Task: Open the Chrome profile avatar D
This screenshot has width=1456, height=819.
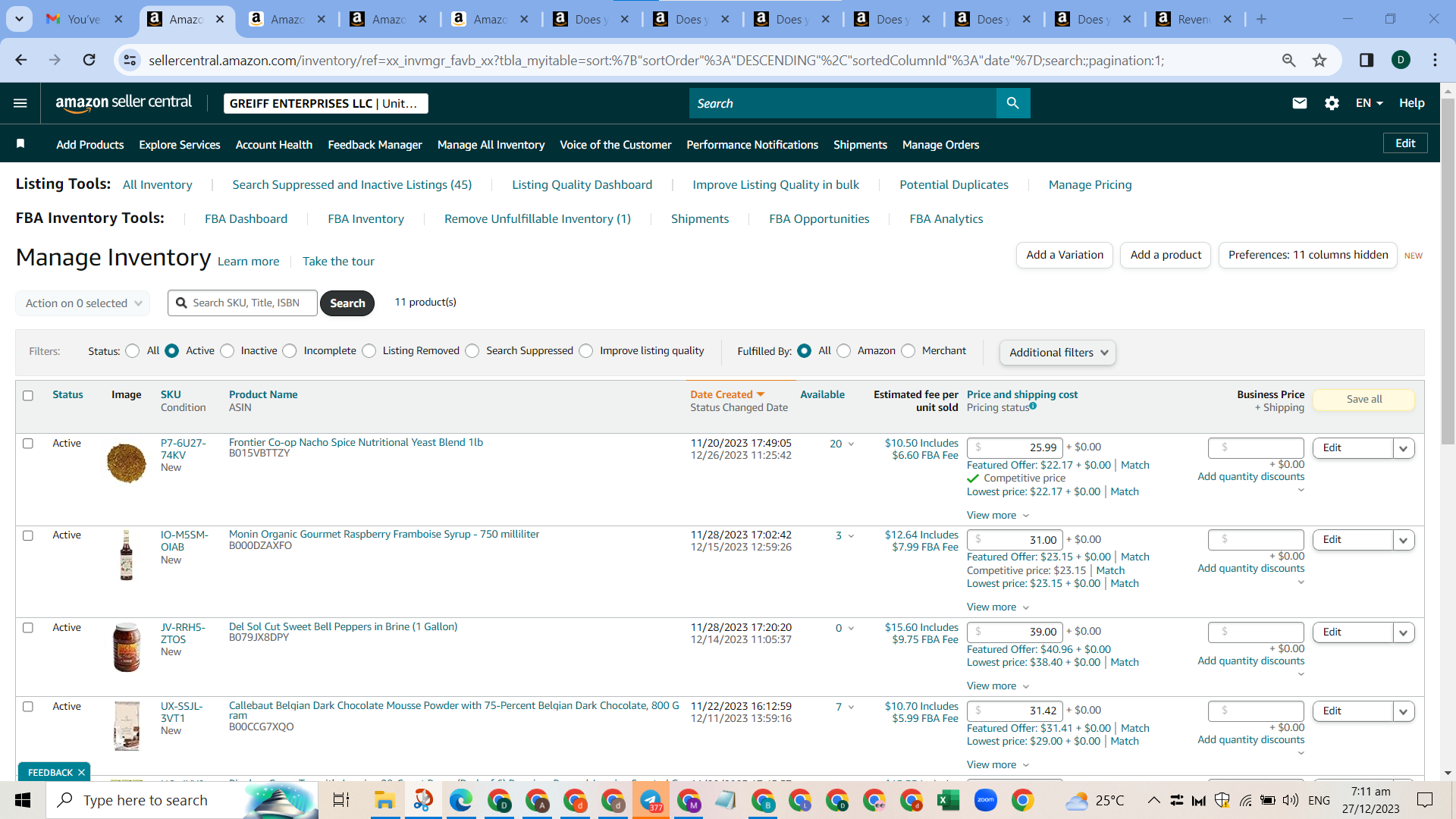Action: click(x=1401, y=60)
